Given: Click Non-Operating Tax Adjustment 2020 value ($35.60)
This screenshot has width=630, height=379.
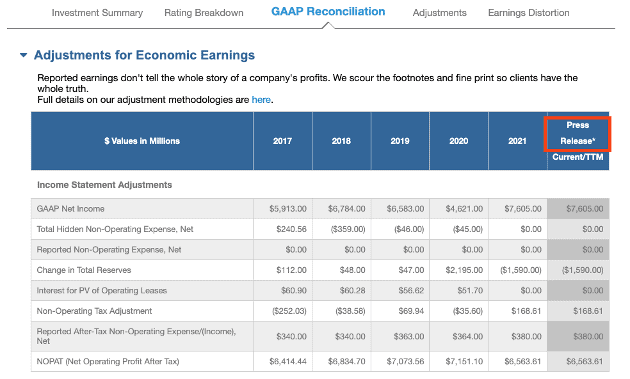Looking at the screenshot, I should (467, 311).
